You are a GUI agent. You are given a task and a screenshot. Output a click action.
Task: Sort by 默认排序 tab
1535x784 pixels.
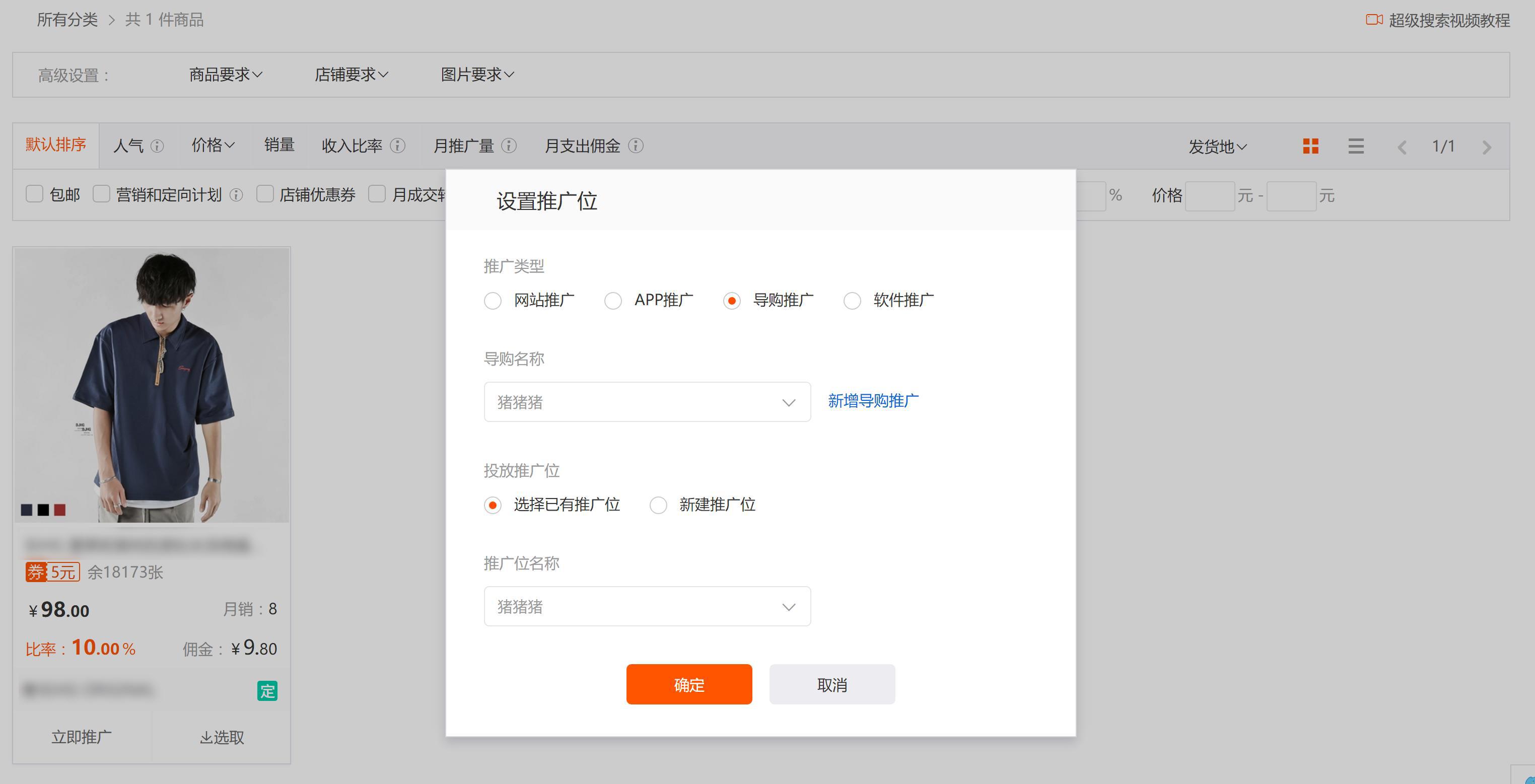click(x=56, y=145)
